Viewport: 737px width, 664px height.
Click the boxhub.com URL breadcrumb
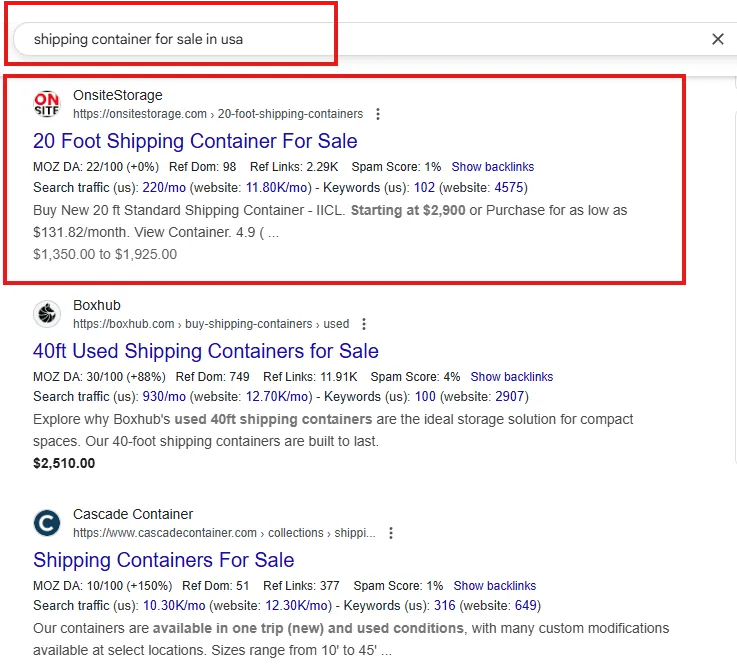(x=211, y=324)
